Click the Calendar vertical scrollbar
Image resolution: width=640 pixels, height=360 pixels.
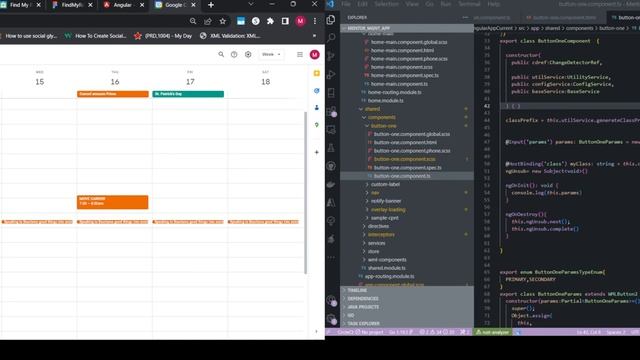coord(305,192)
